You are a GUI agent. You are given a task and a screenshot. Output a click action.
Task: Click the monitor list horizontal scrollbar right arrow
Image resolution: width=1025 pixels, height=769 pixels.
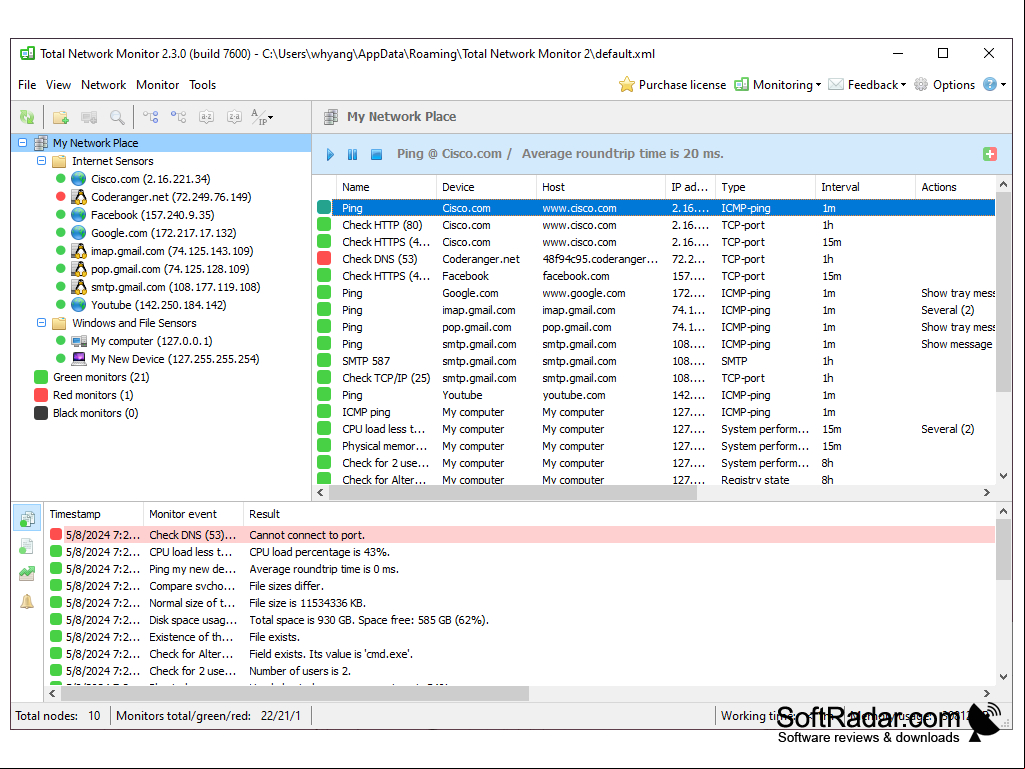[987, 492]
